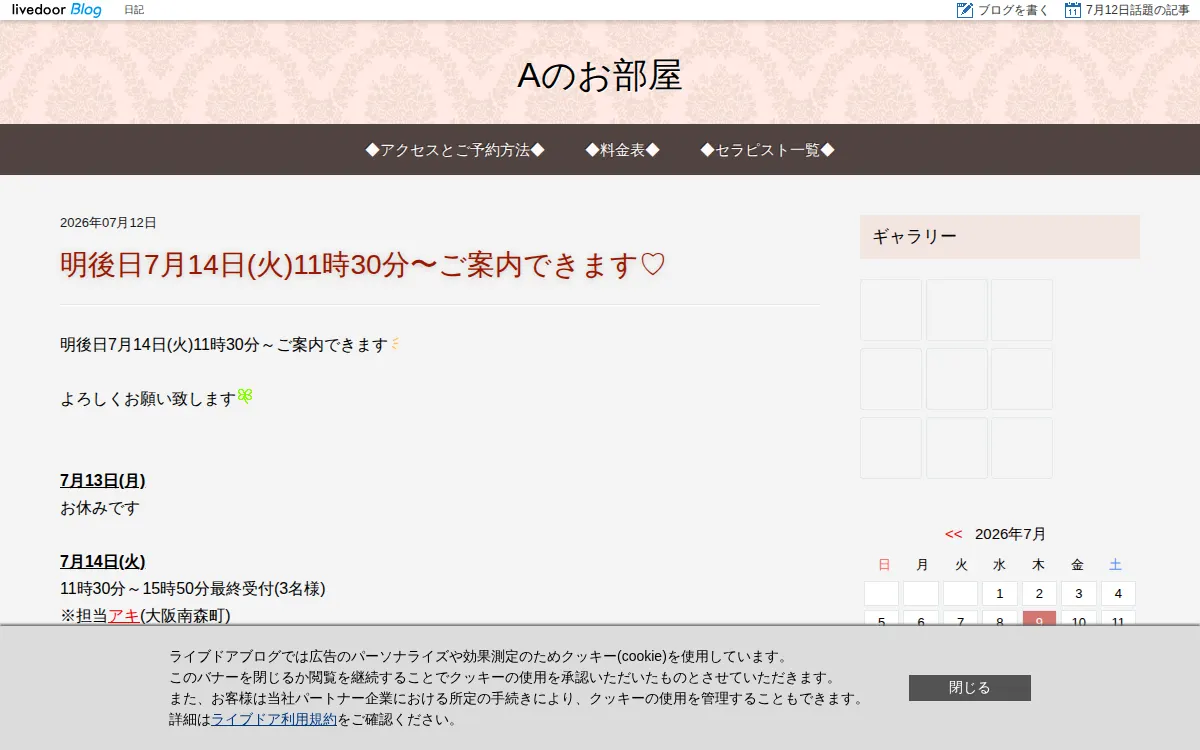
Task: Click the アキ therapist link
Action: click(124, 616)
